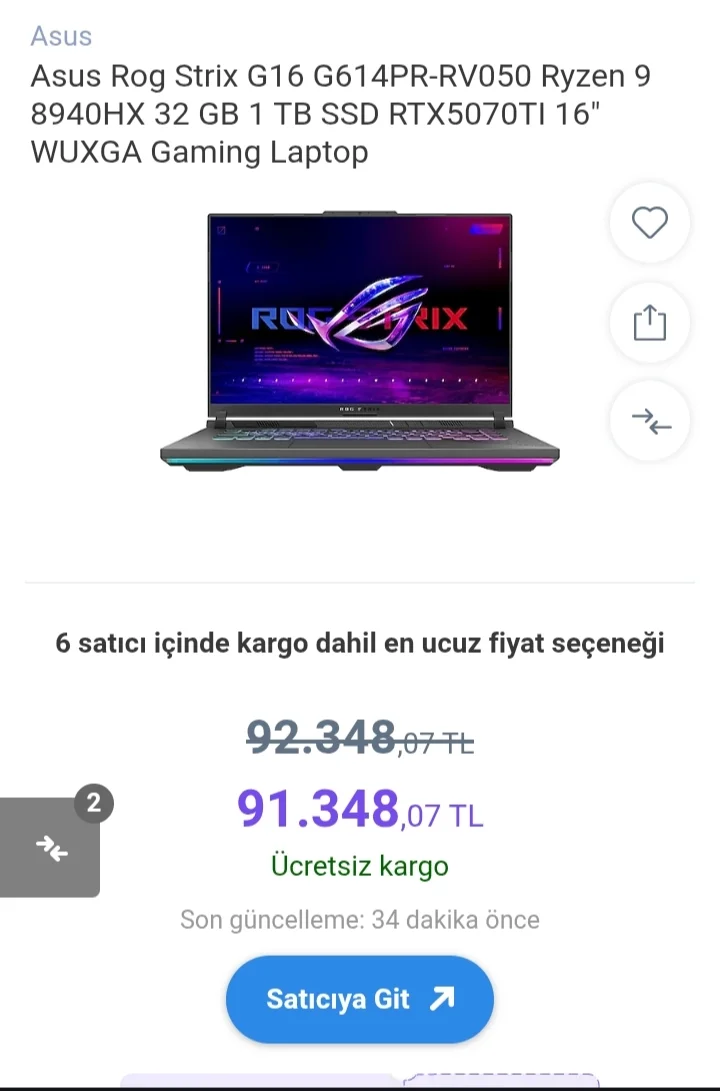Tap the current price 91.348,07 TL
This screenshot has width=720, height=1091.
pos(360,809)
